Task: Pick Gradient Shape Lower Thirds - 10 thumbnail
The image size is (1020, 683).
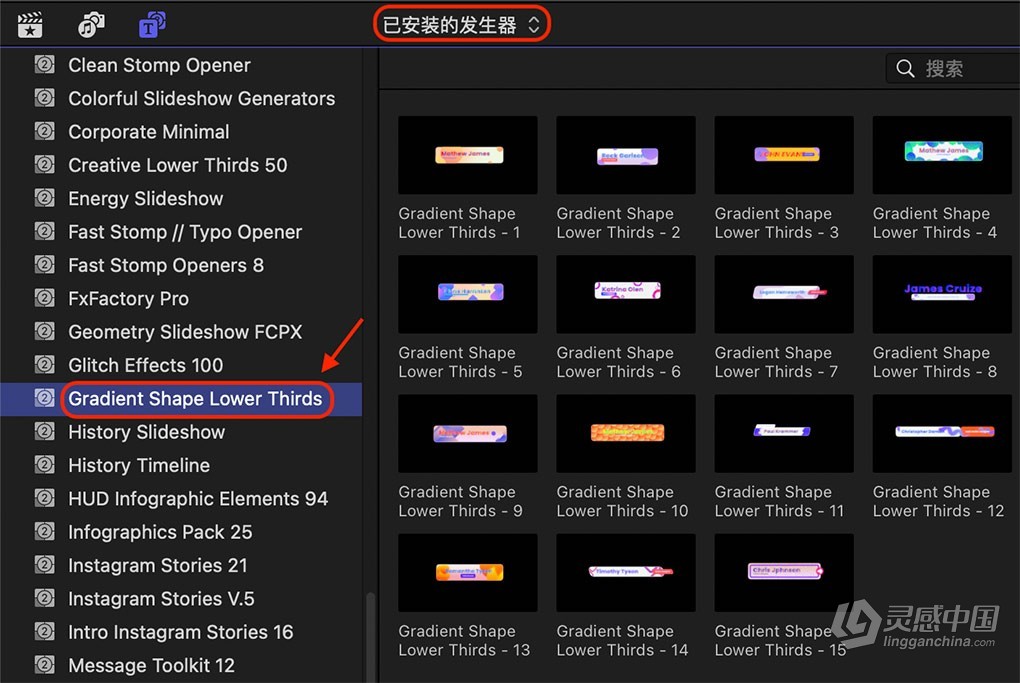Action: point(626,433)
